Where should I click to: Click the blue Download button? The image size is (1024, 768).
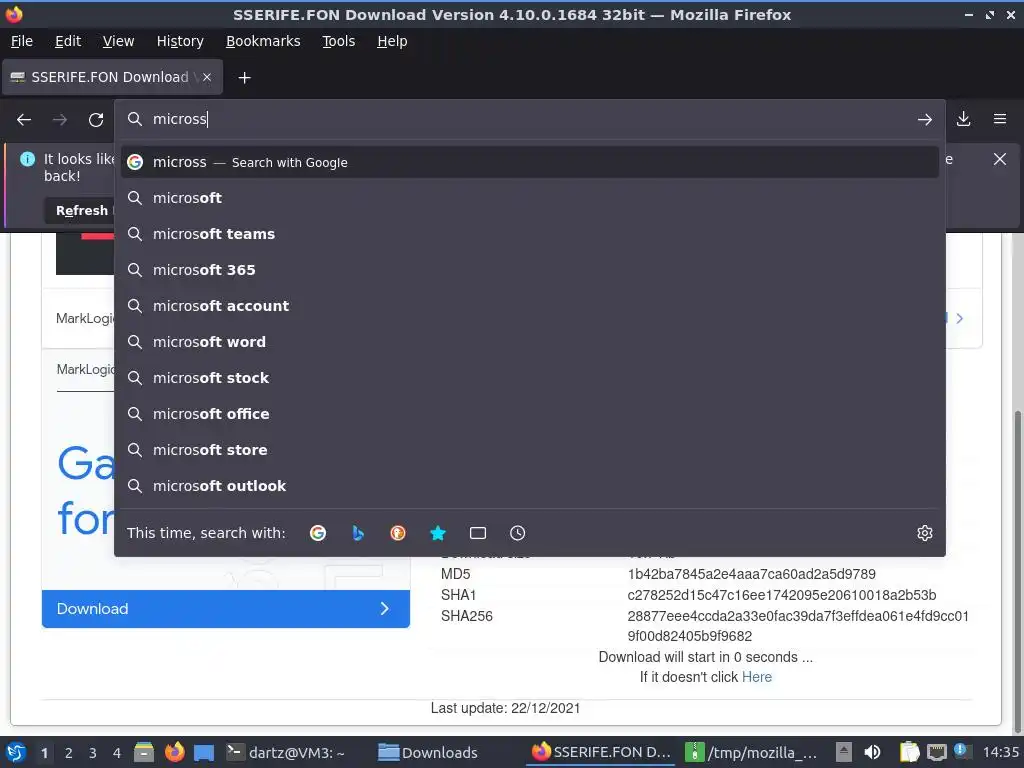(226, 609)
